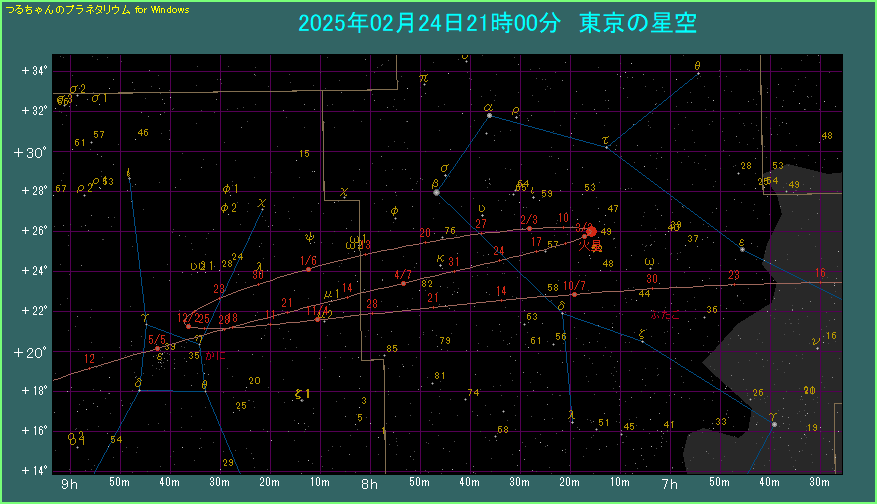
Task: Click the 1/6 date marker on Mars path
Action: (x=309, y=262)
